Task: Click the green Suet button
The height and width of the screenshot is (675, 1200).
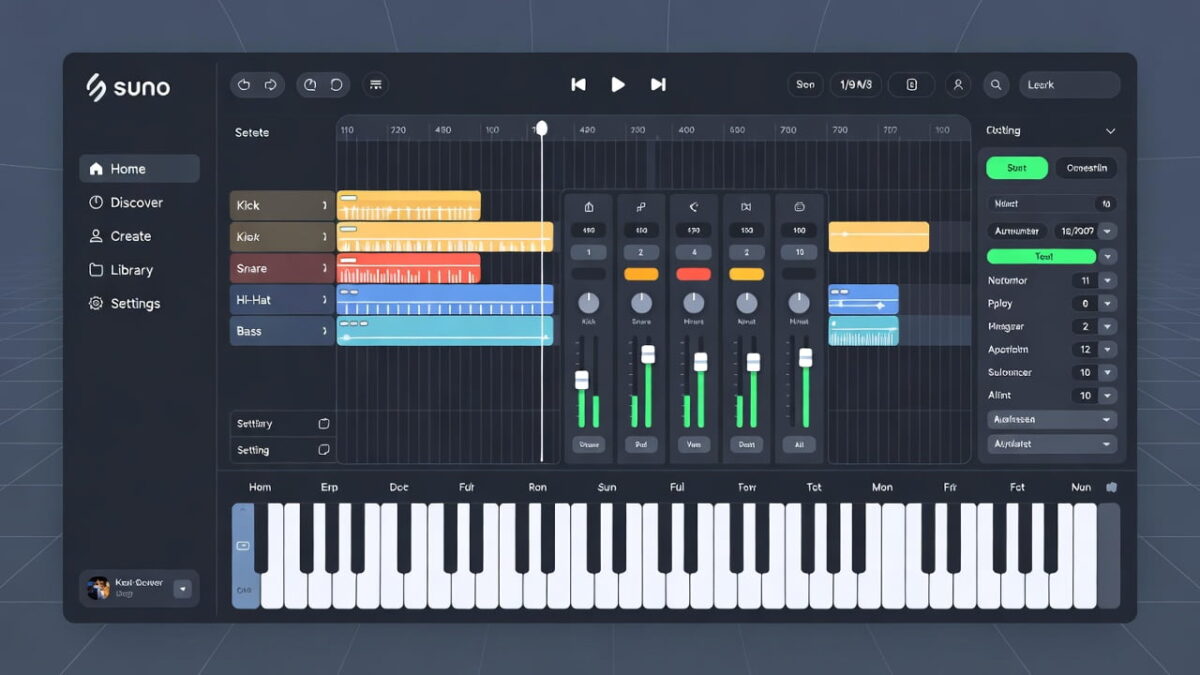Action: (1016, 168)
